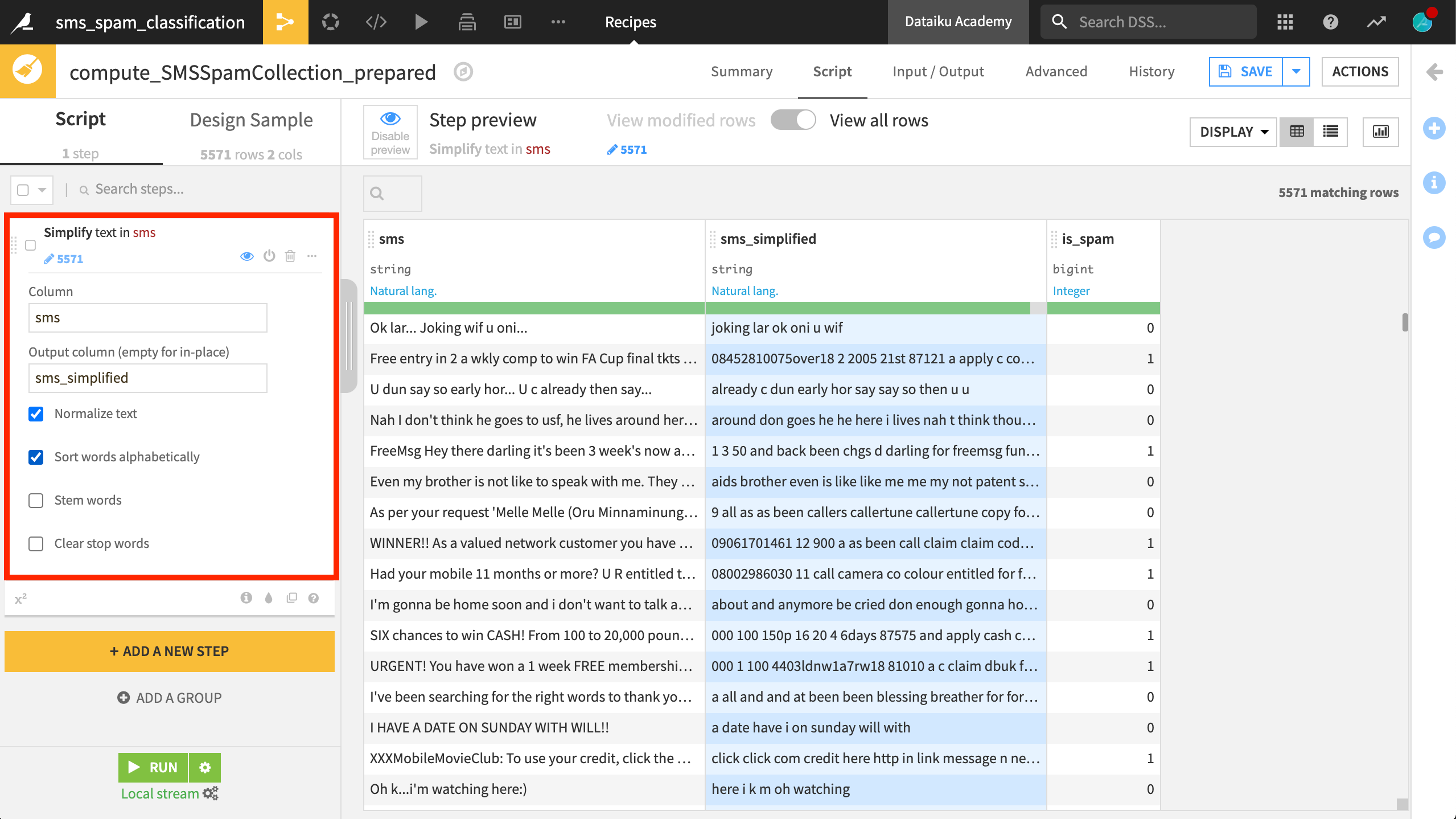
Task: Click the run settings gear icon
Action: (x=205, y=767)
